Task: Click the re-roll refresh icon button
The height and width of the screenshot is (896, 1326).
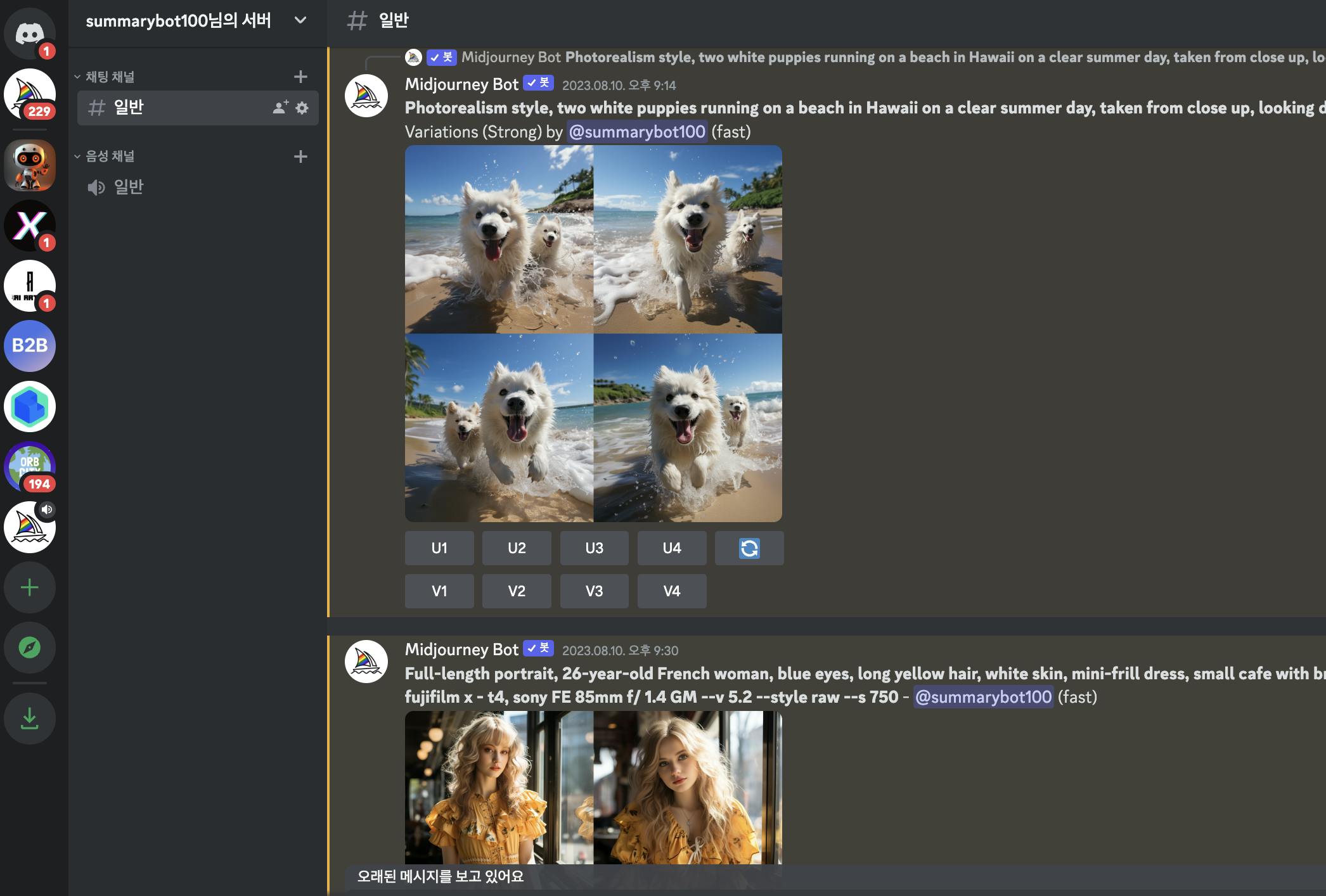Action: click(749, 548)
